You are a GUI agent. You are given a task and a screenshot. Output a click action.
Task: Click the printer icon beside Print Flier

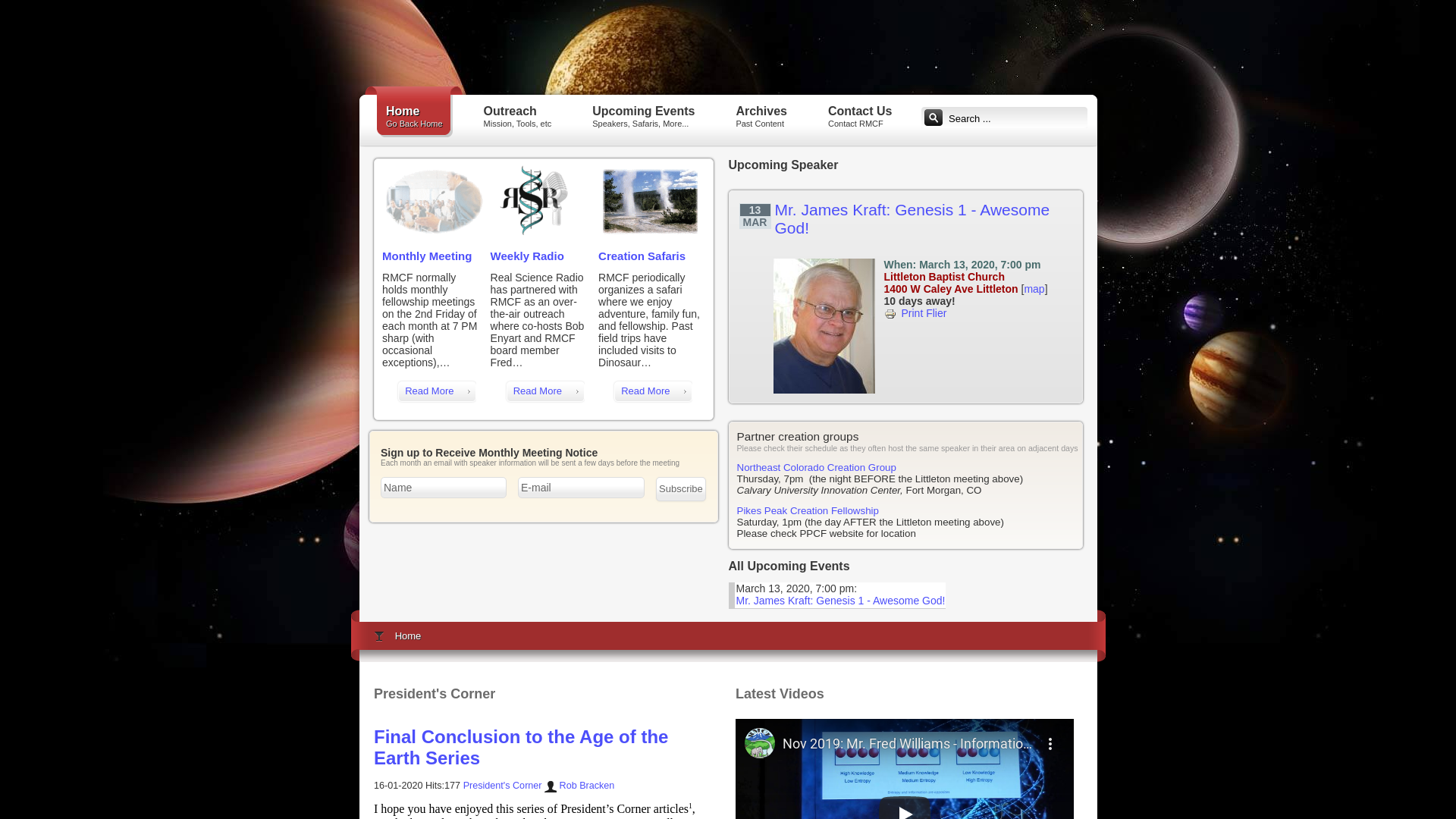click(890, 314)
